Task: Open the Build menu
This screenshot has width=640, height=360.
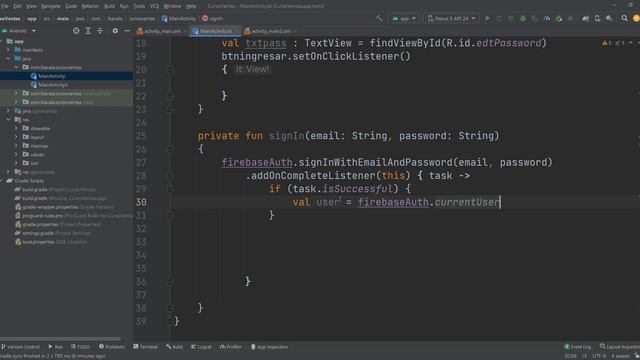Action: click(x=109, y=6)
